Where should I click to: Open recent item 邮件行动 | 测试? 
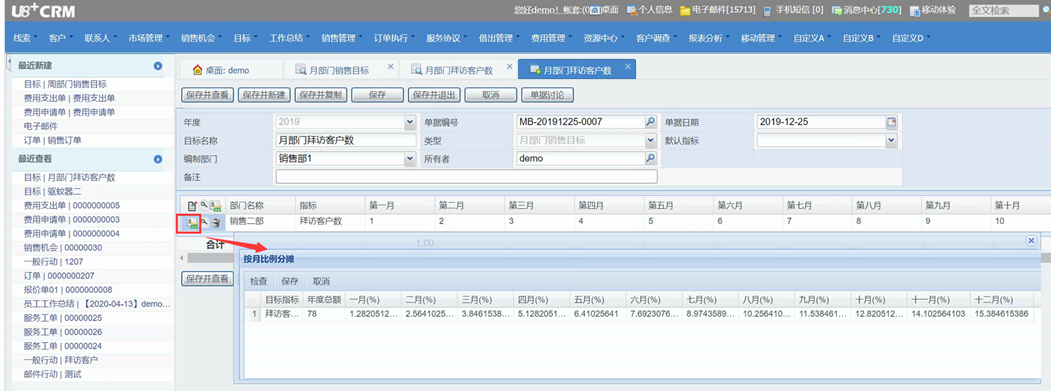(x=52, y=374)
